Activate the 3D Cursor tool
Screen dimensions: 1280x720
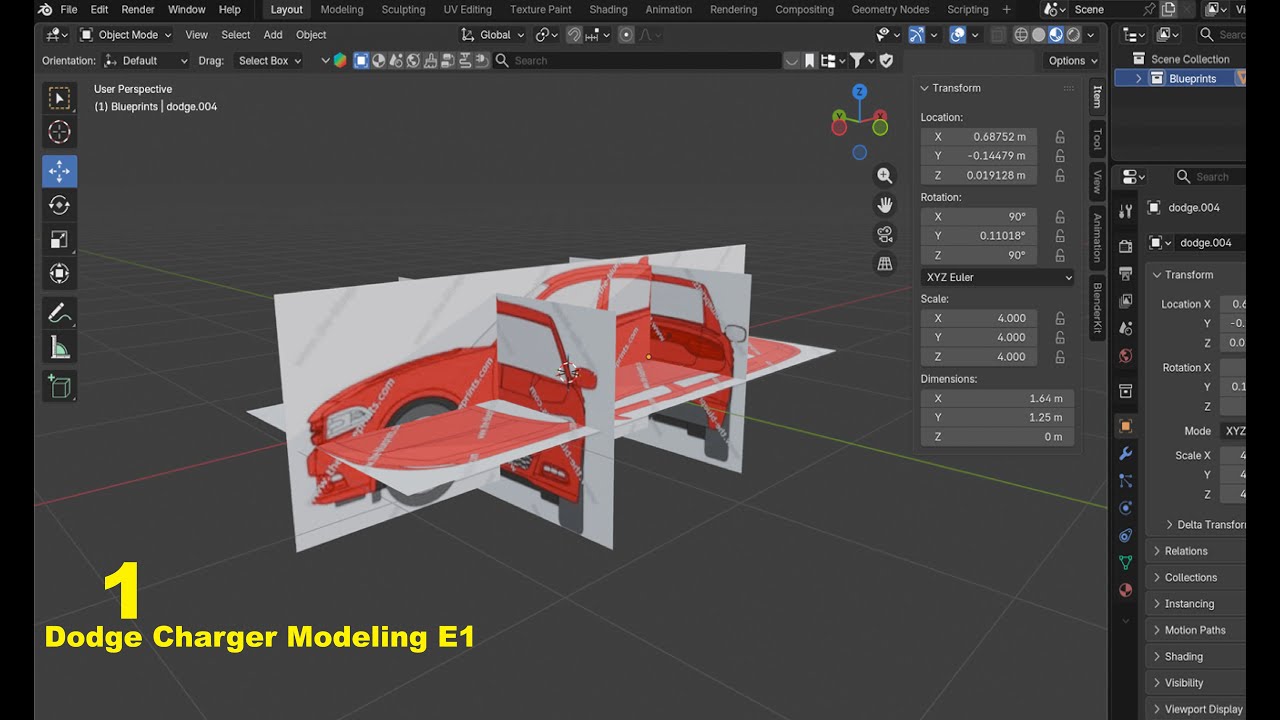(x=59, y=132)
